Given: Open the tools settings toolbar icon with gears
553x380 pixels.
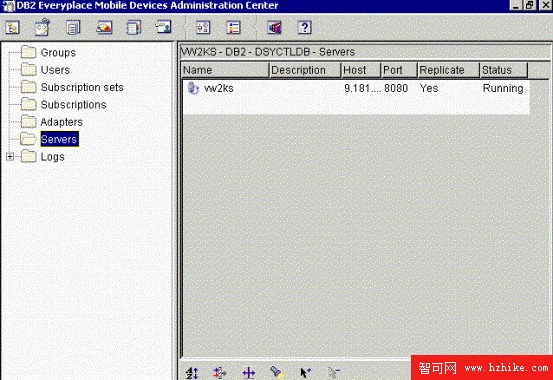Looking at the screenshot, I should tap(203, 28).
